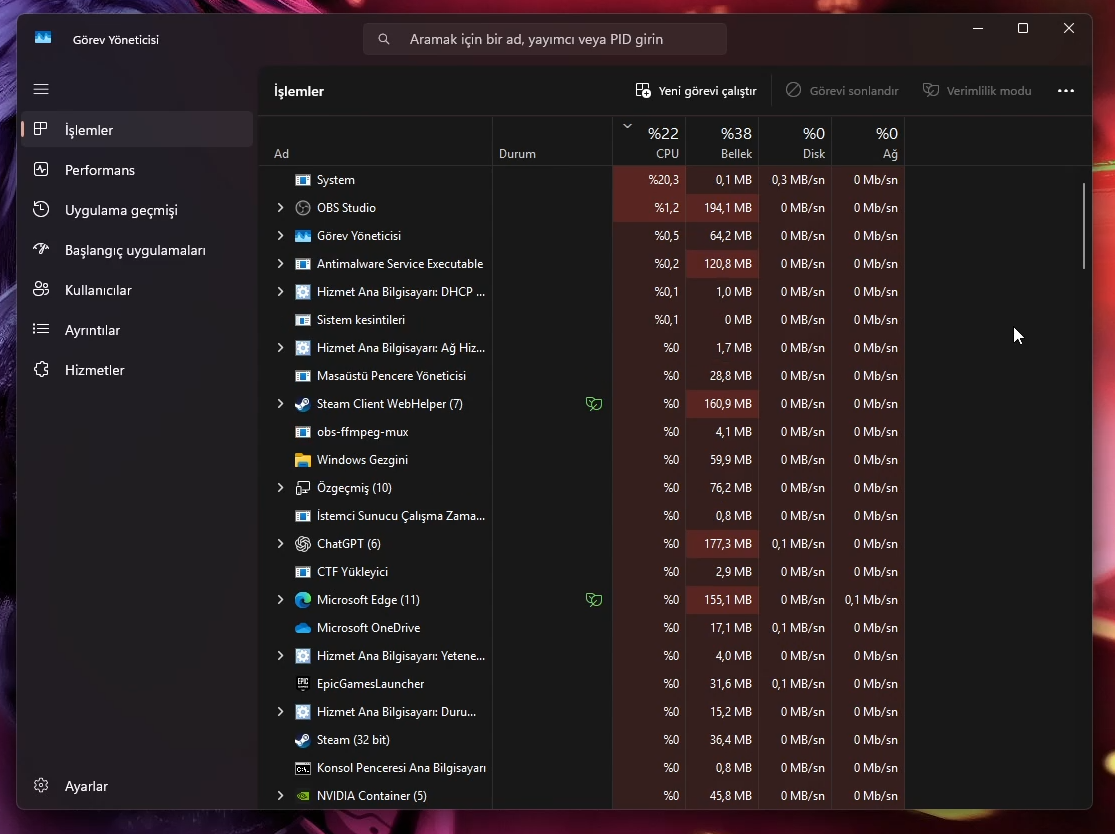Click the search magnifier icon
Viewport: 1115px width, 834px height.
point(384,39)
